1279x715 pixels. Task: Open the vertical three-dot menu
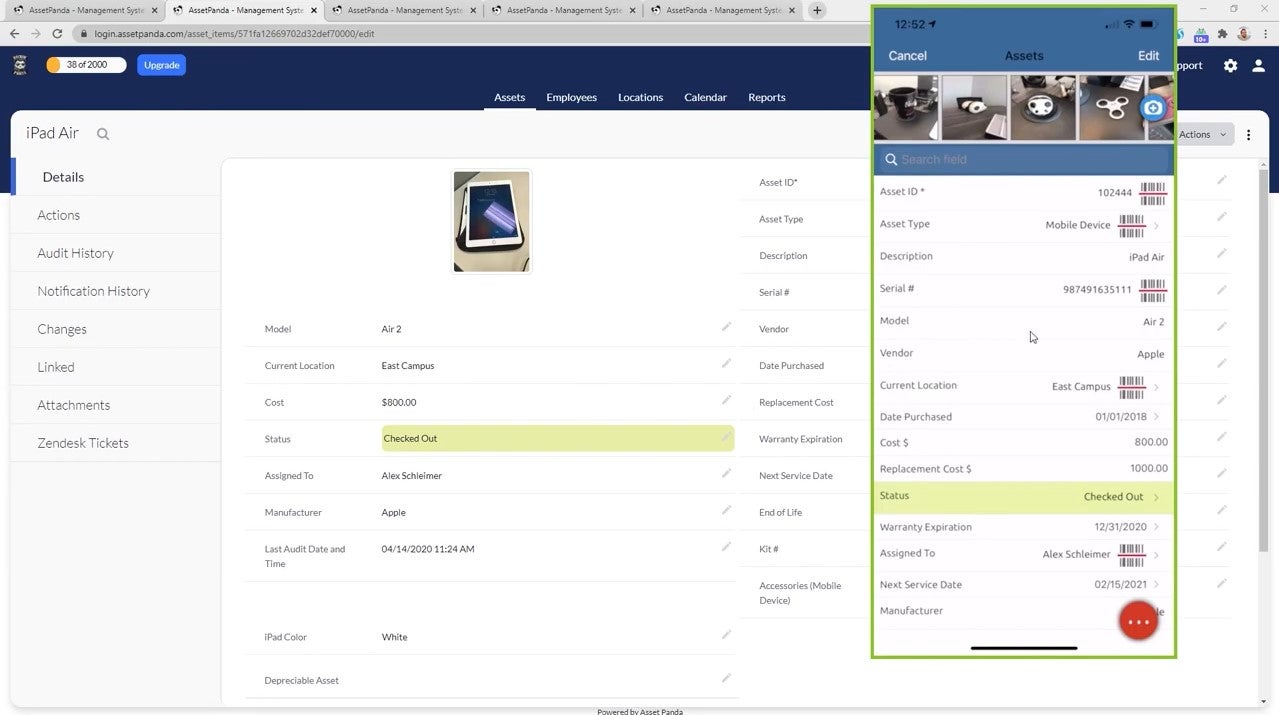click(1248, 135)
